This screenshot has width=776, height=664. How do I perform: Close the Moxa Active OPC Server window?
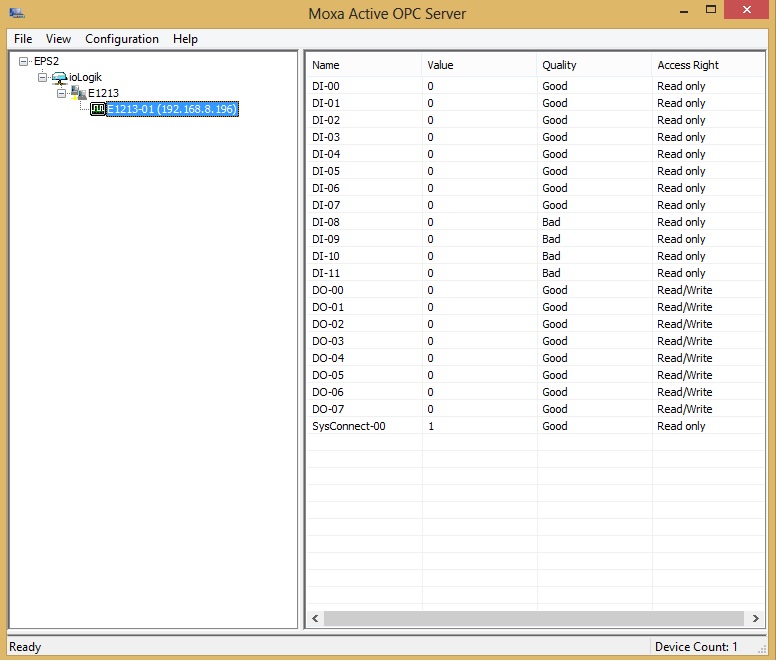pos(747,9)
